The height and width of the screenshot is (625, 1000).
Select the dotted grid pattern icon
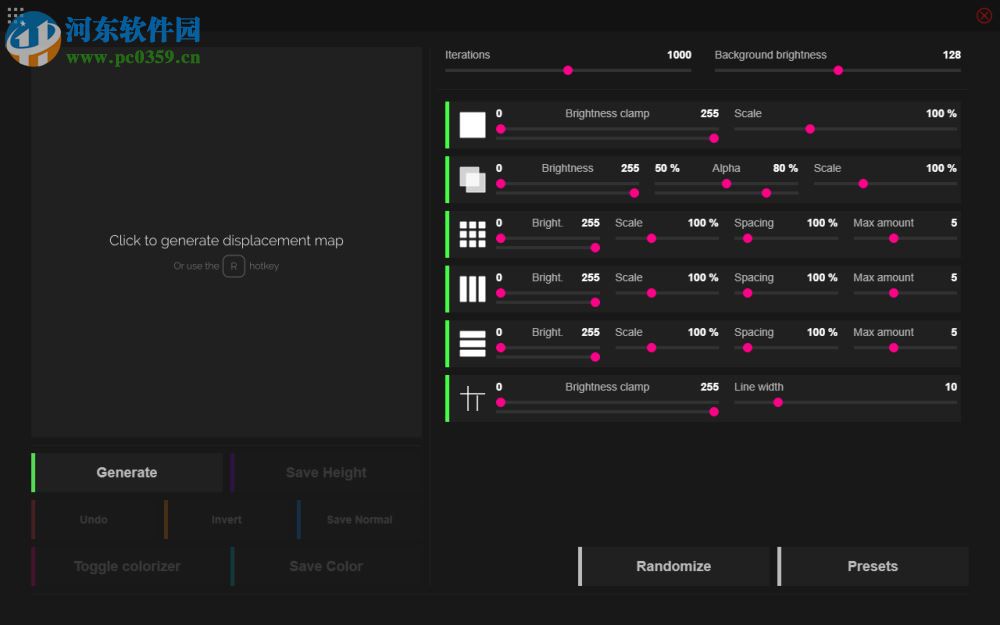click(x=471, y=233)
